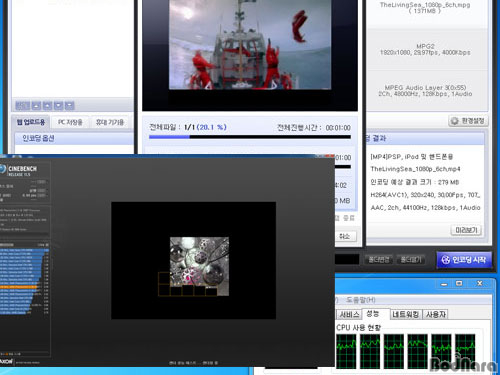Viewport: 500px width, 375px height.
Task: Click the 폴더열기 button
Action: pyautogui.click(x=411, y=260)
